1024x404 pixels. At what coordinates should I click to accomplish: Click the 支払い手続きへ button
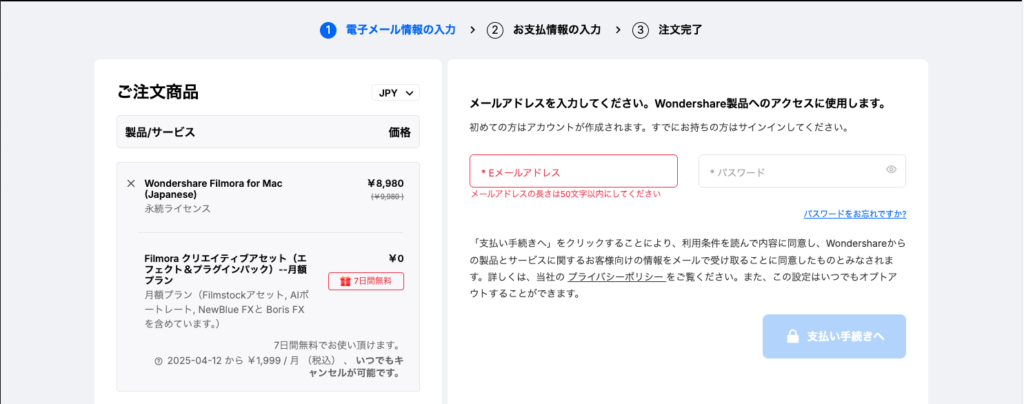point(834,336)
